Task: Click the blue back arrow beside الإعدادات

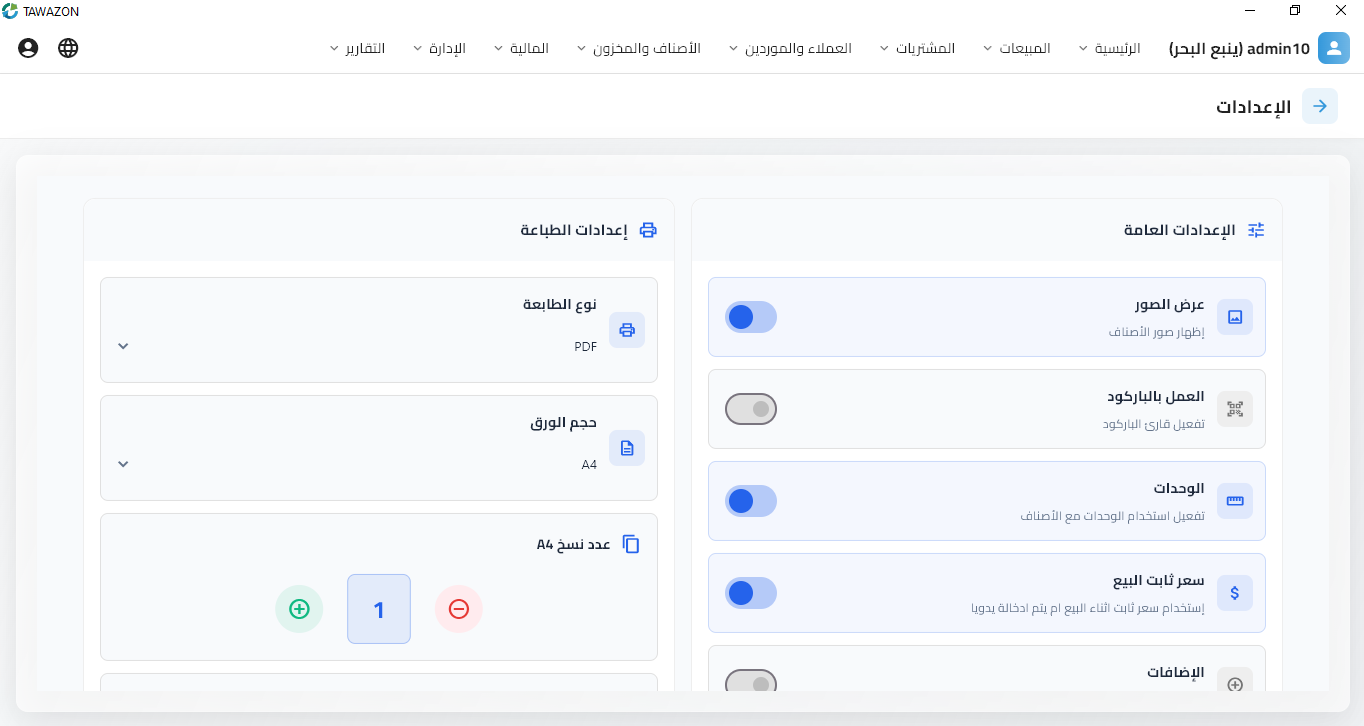Action: coord(1319,106)
